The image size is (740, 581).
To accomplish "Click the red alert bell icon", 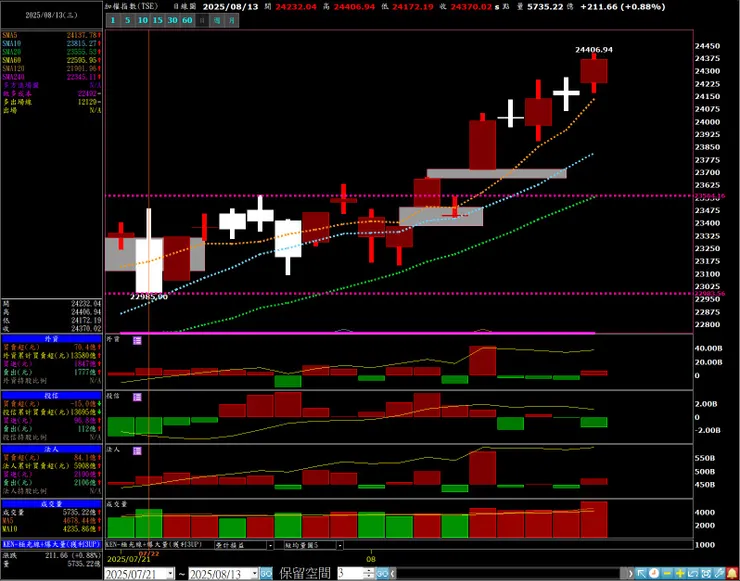I will pyautogui.click(x=732, y=573).
